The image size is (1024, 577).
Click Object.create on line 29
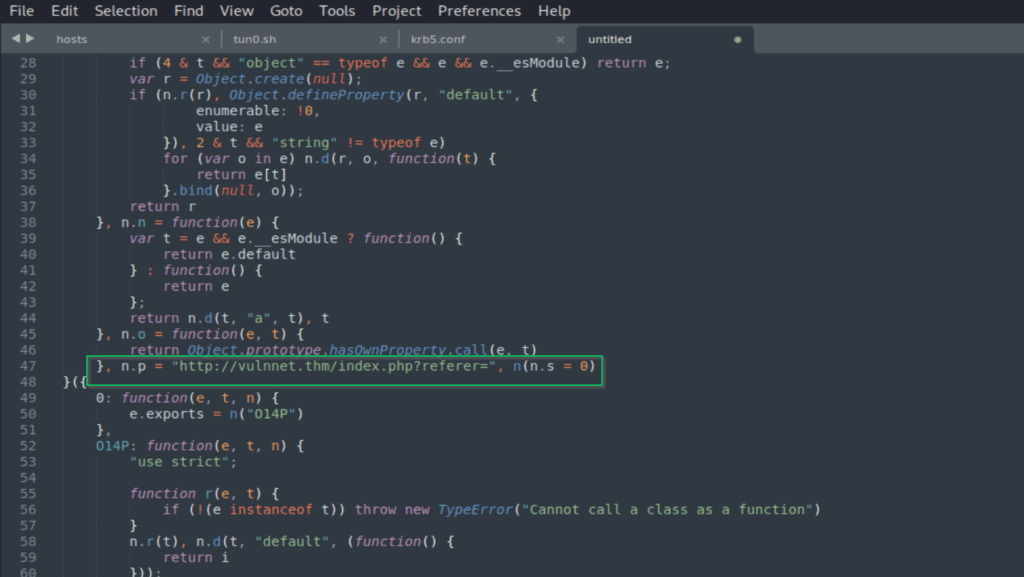(x=250, y=79)
